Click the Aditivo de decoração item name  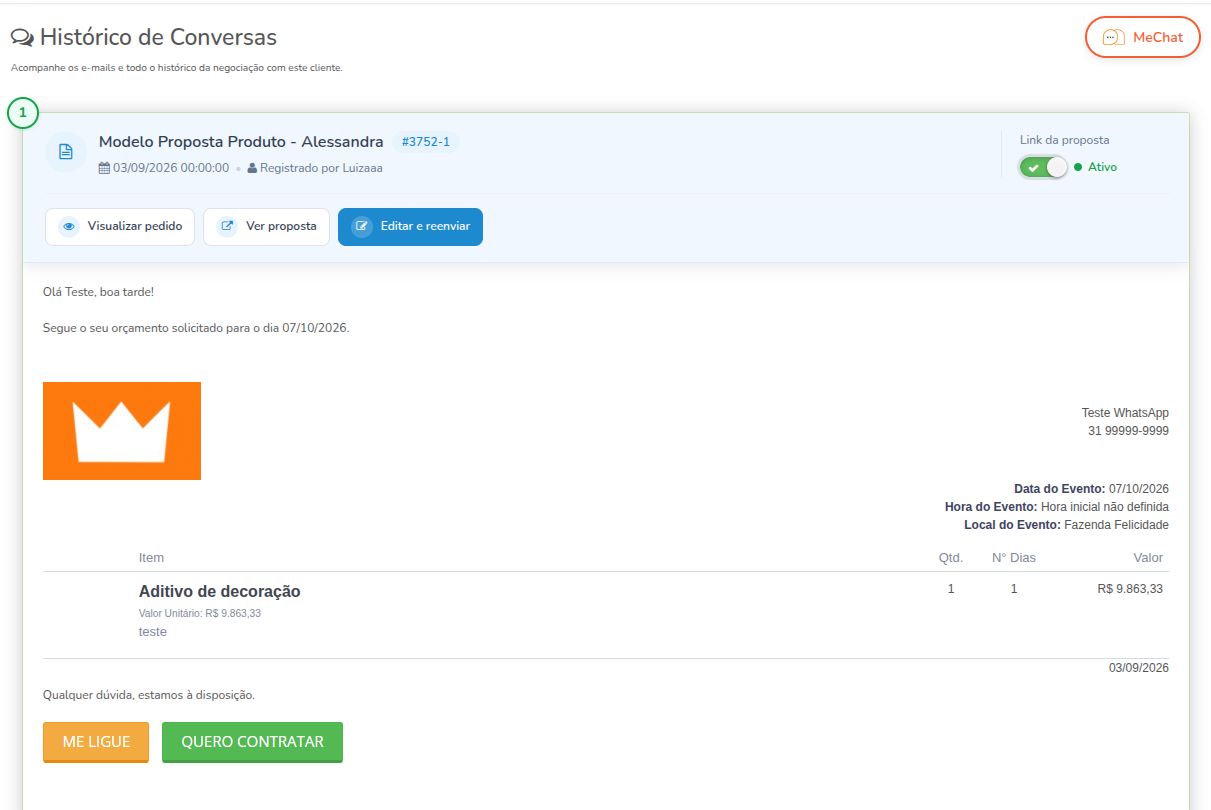tap(220, 591)
